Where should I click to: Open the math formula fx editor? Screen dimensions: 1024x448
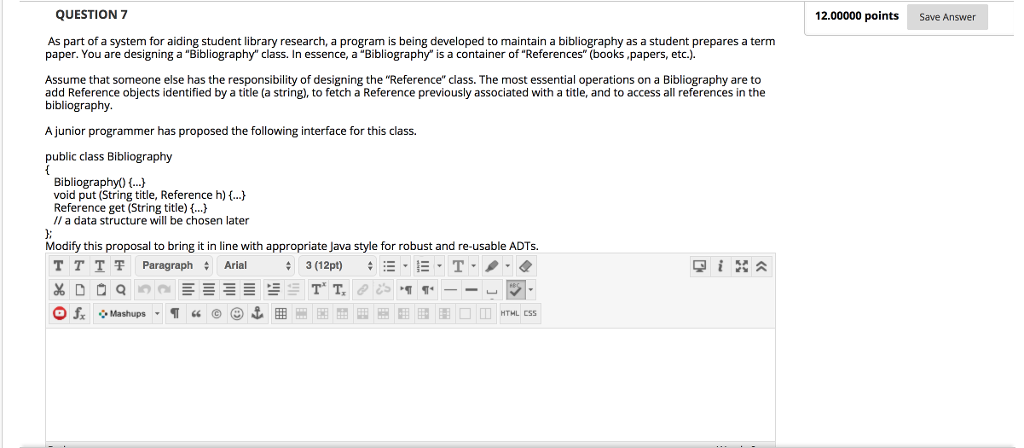[78, 314]
